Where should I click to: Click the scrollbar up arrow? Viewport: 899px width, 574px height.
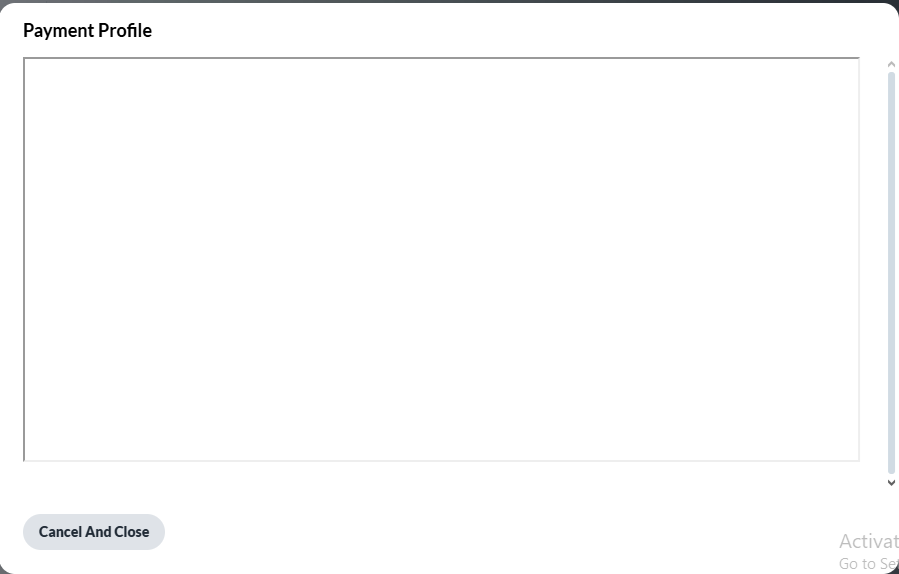pos(891,65)
